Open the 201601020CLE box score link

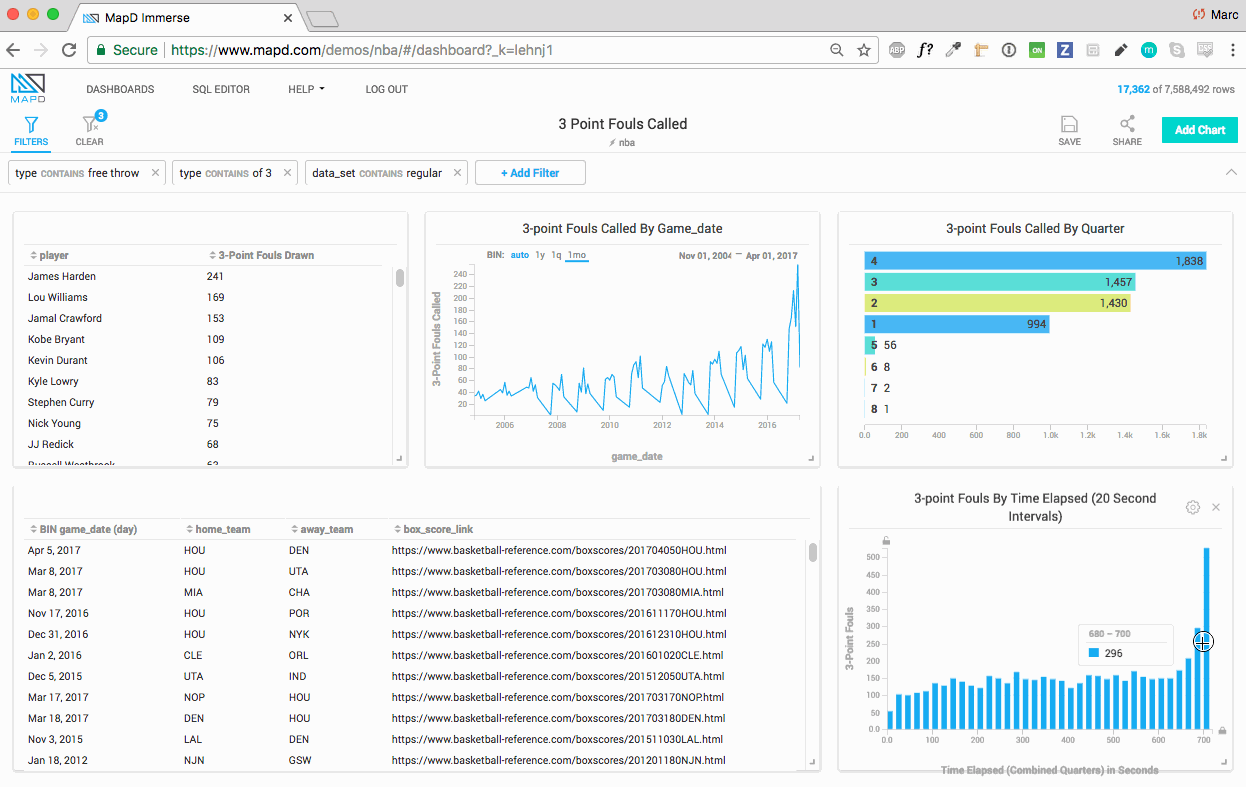557,655
